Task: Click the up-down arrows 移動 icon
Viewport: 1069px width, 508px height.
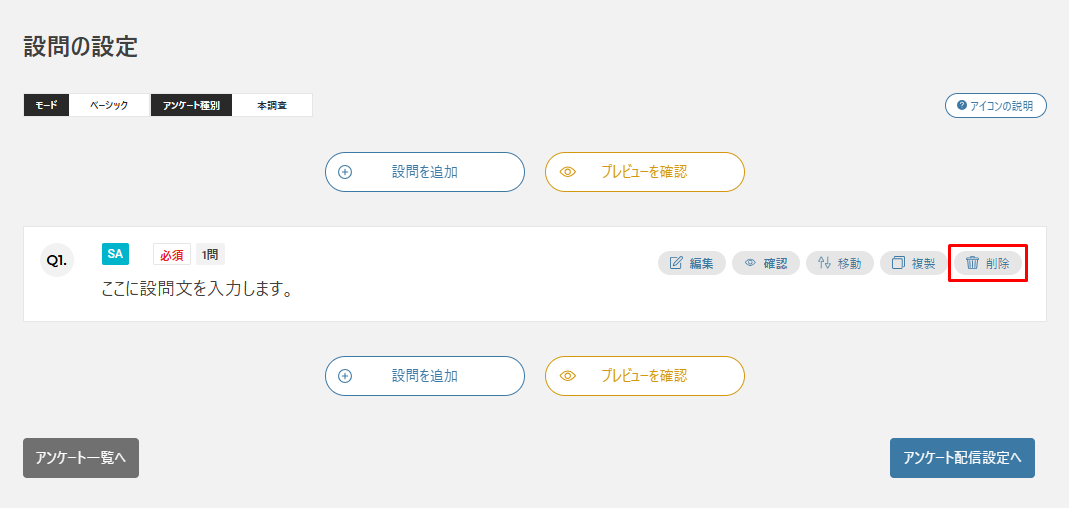Action: 825,263
